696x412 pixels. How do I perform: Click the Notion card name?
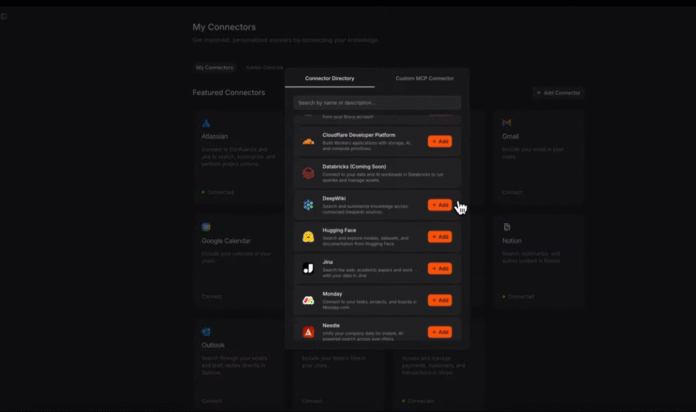[512, 241]
